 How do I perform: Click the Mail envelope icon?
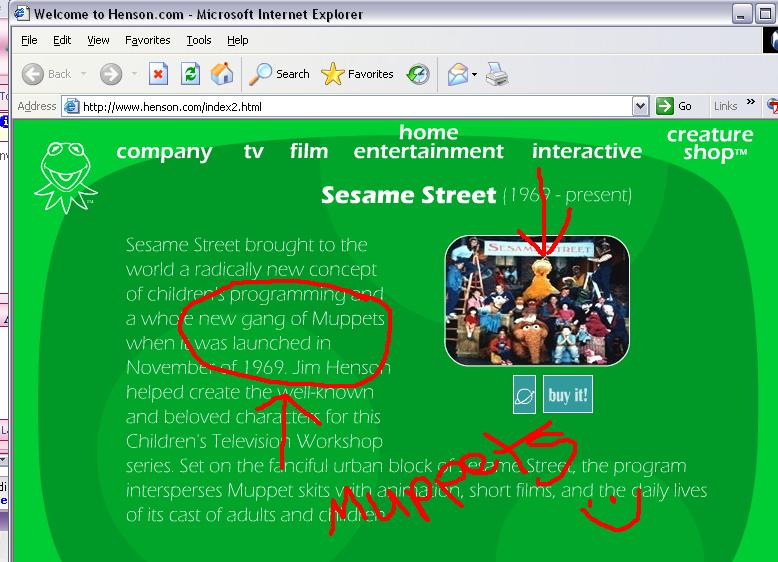tap(457, 74)
